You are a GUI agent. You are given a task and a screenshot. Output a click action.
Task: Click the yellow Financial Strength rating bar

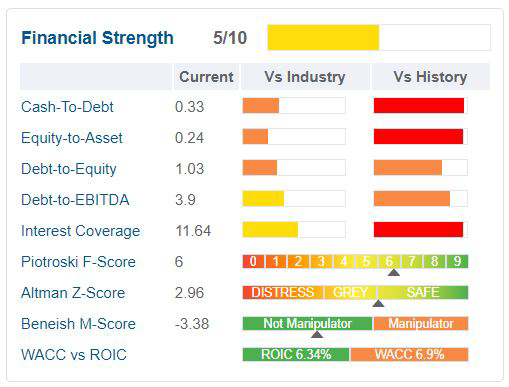pyautogui.click(x=323, y=37)
